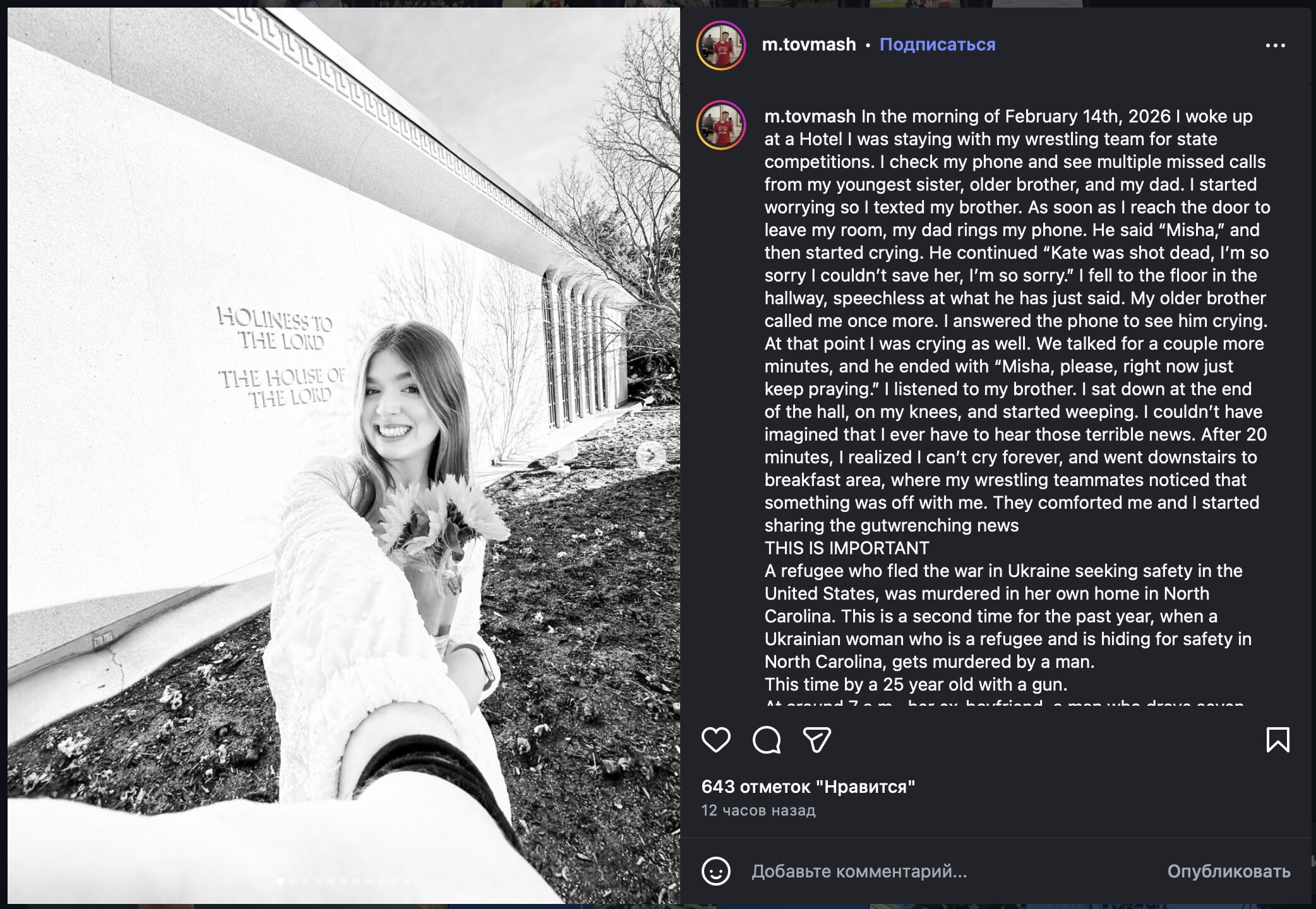Viewport: 1316px width, 909px height.
Task: Open the m.tovmash username starting the caption
Action: (x=810, y=117)
